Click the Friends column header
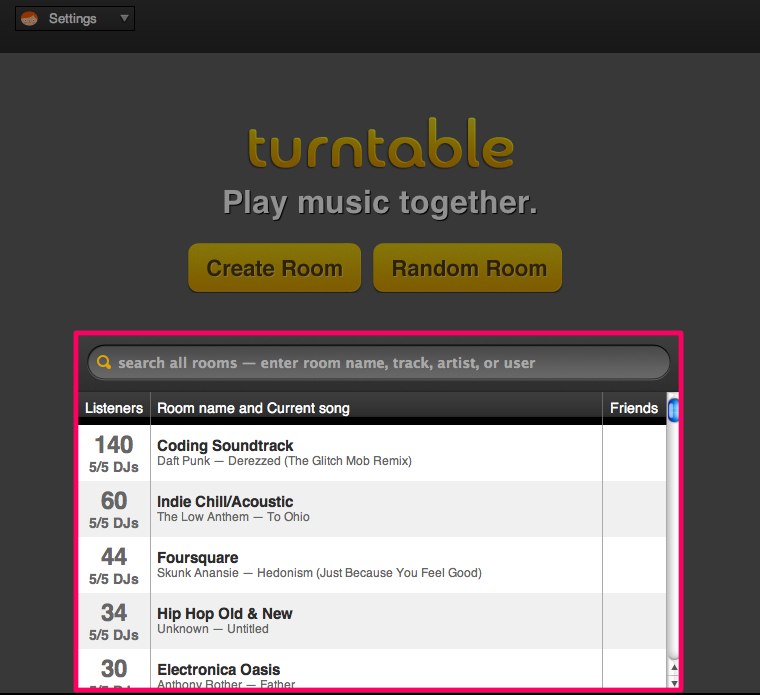This screenshot has height=695, width=760. click(x=634, y=408)
